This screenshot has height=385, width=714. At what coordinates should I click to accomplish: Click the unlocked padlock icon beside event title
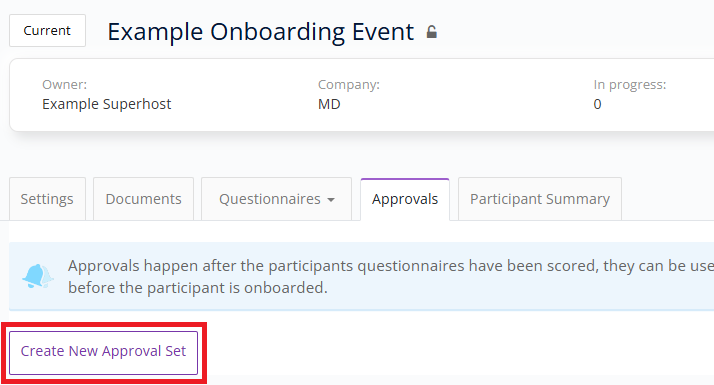(431, 32)
